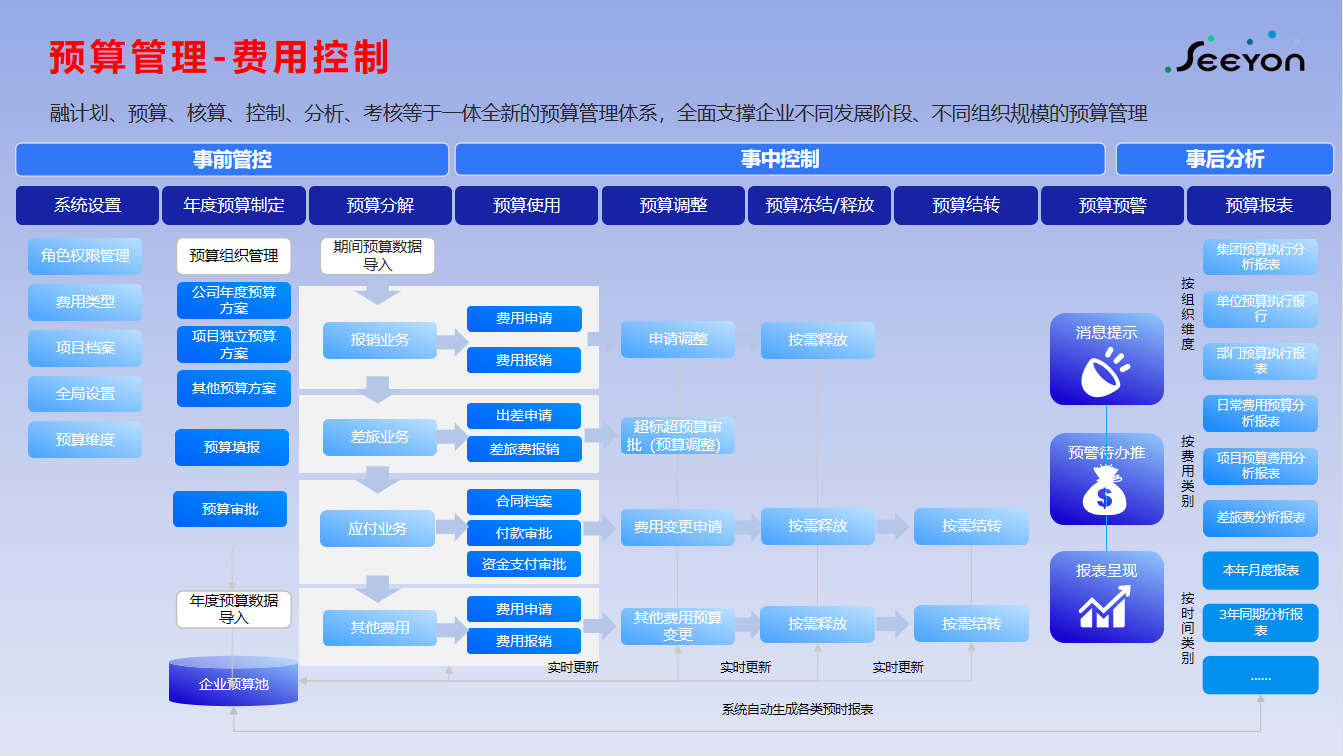Select the 事前管控 phase header
The width and height of the screenshot is (1343, 756).
[x=232, y=160]
